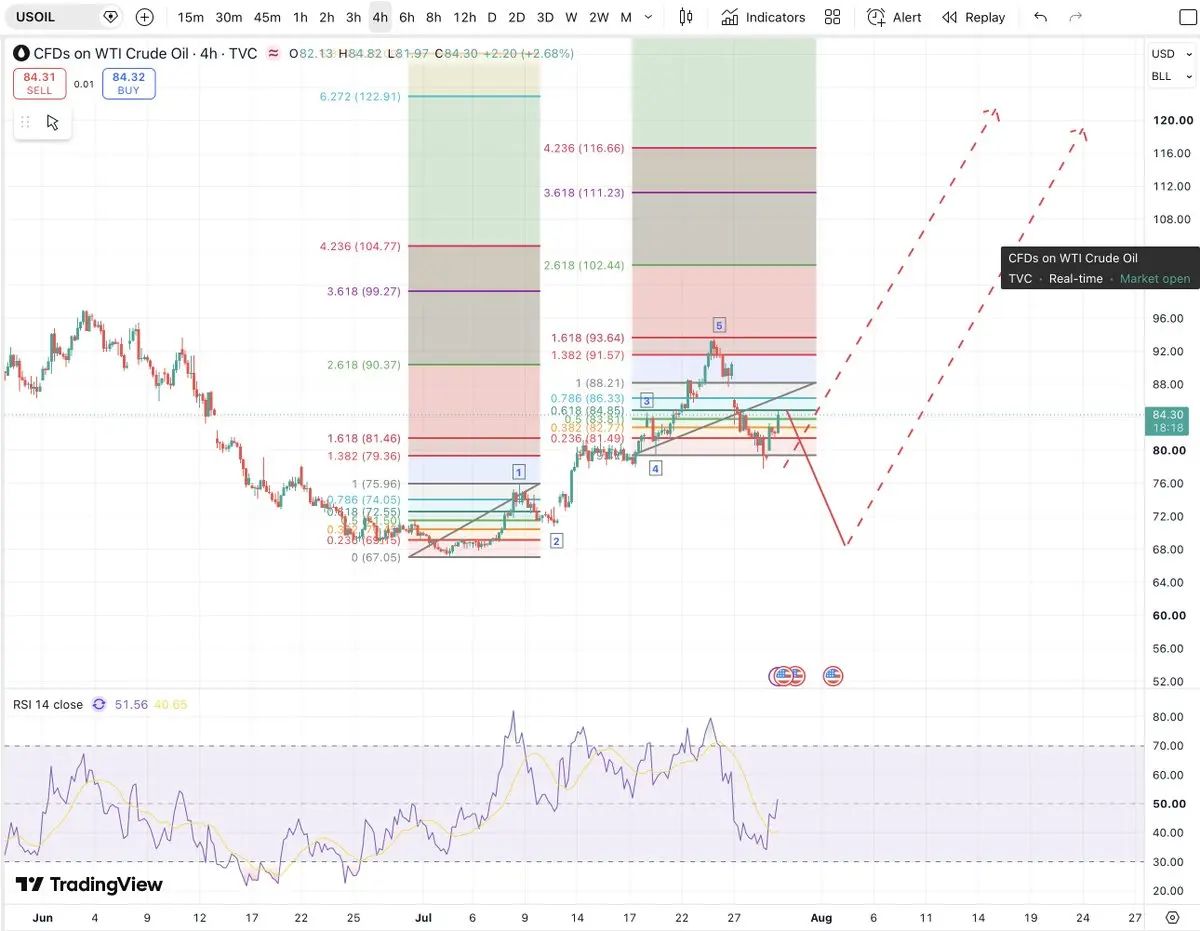Click the Elliott wave label 3

point(647,401)
